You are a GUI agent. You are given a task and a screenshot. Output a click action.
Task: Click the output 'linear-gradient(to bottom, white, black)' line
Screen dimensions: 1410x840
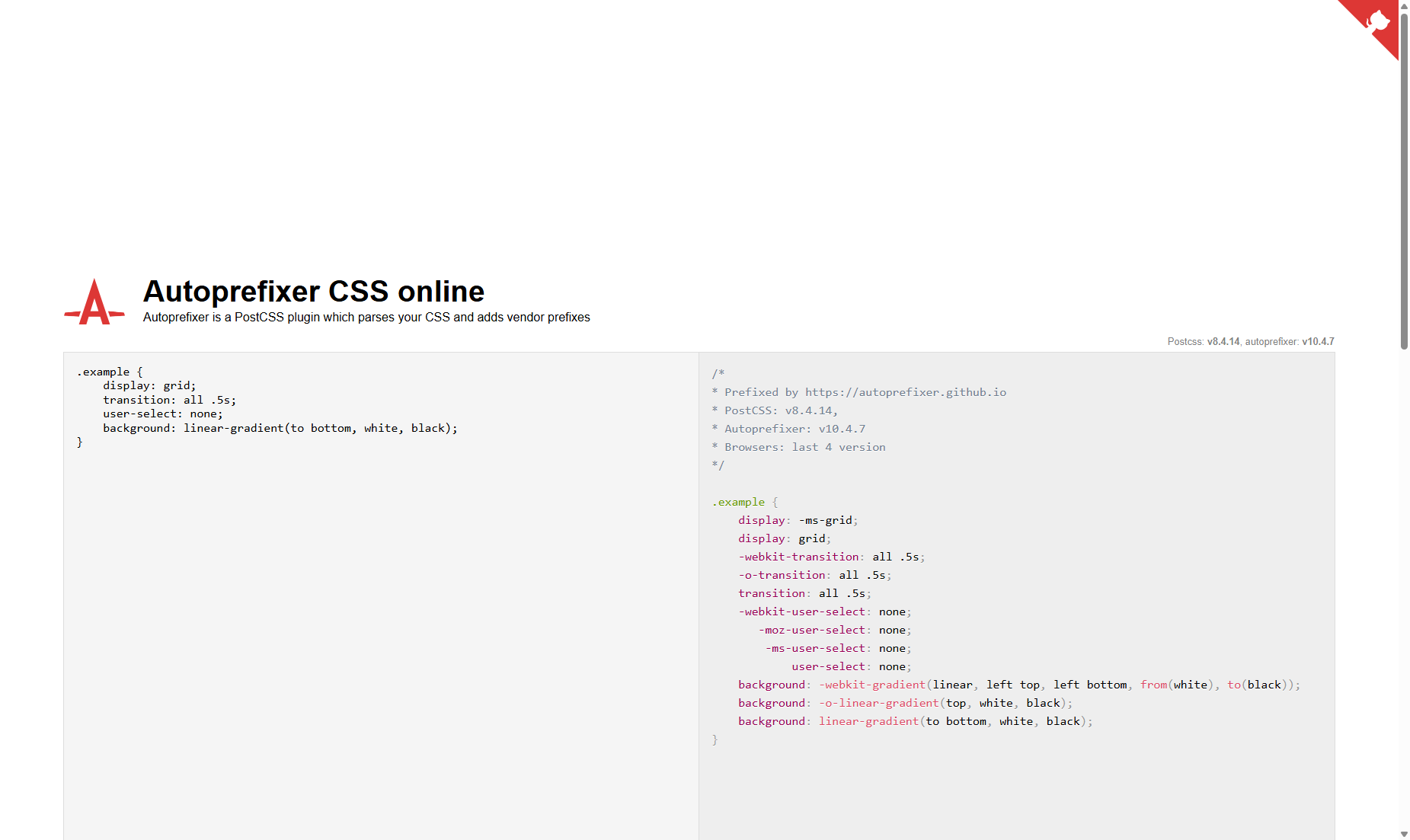915,721
